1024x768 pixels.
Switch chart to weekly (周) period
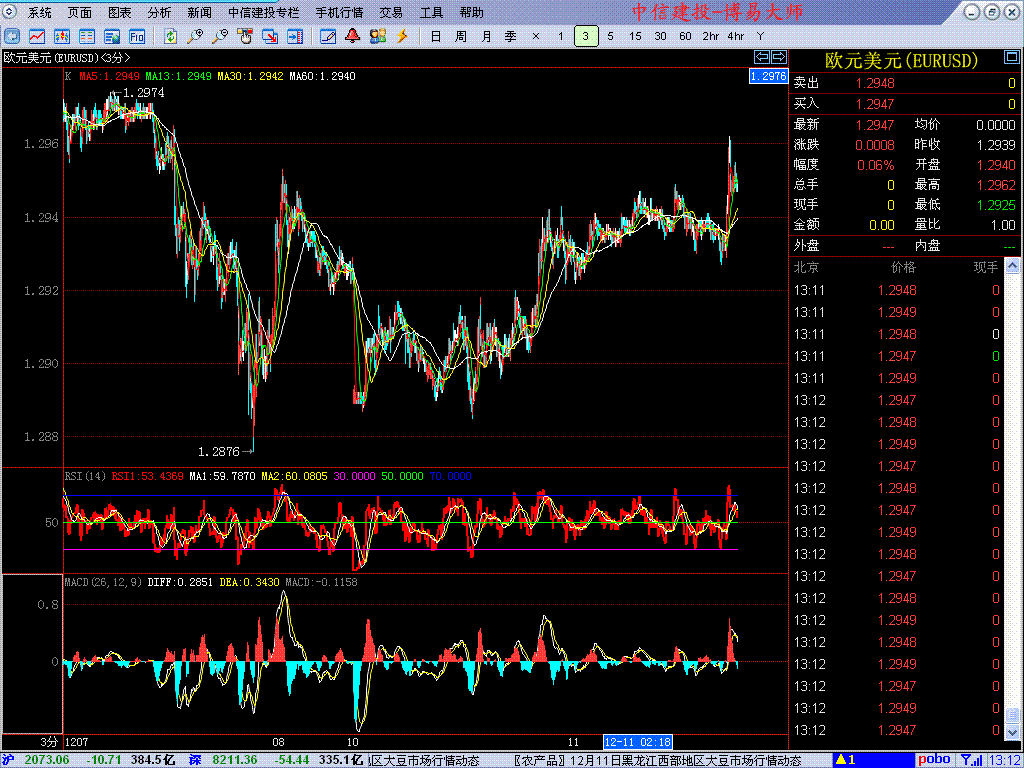[460, 36]
